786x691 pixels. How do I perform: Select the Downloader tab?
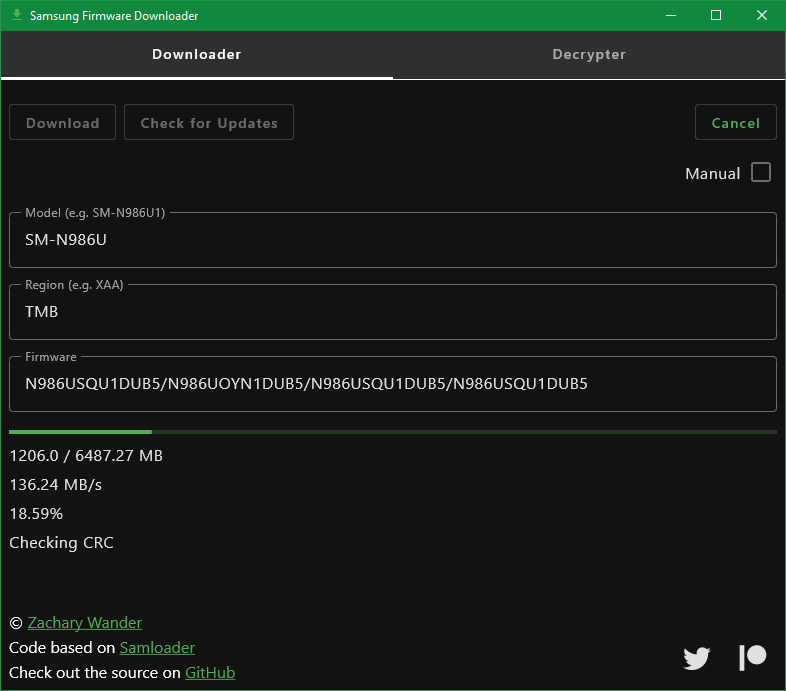coord(196,54)
